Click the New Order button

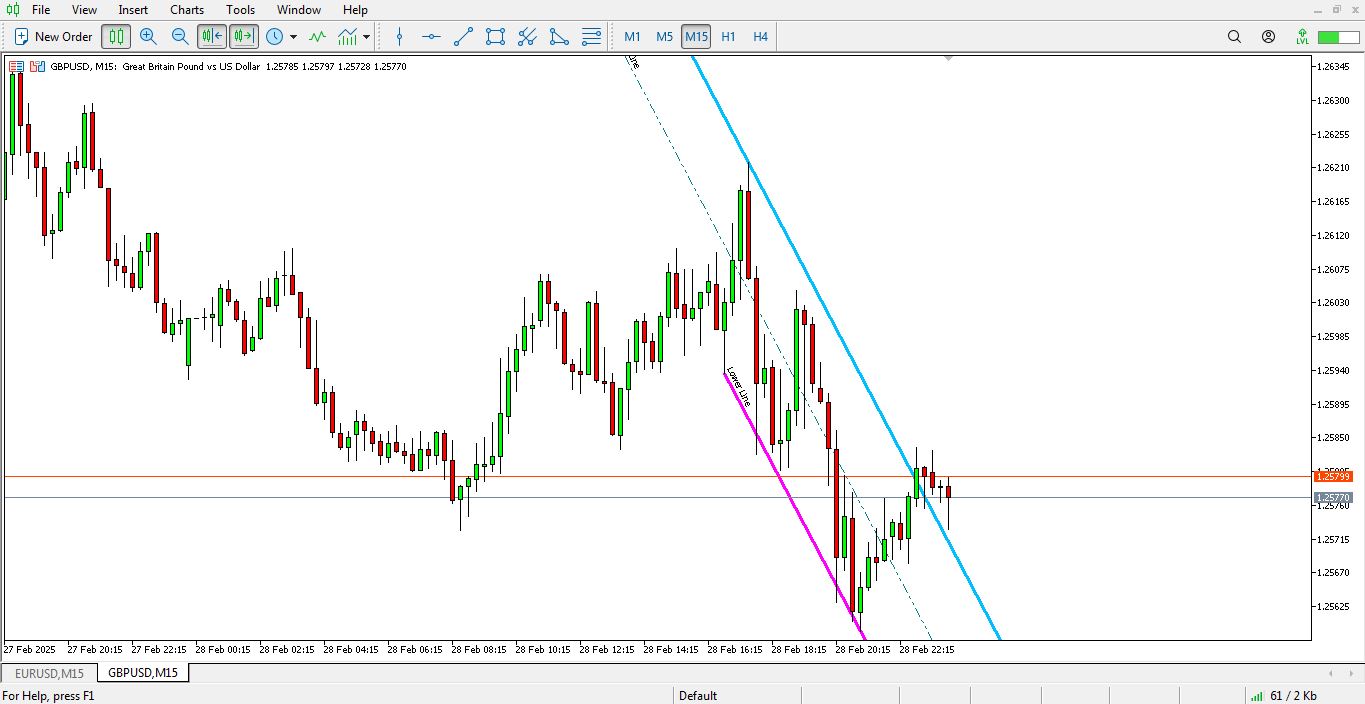(x=53, y=37)
